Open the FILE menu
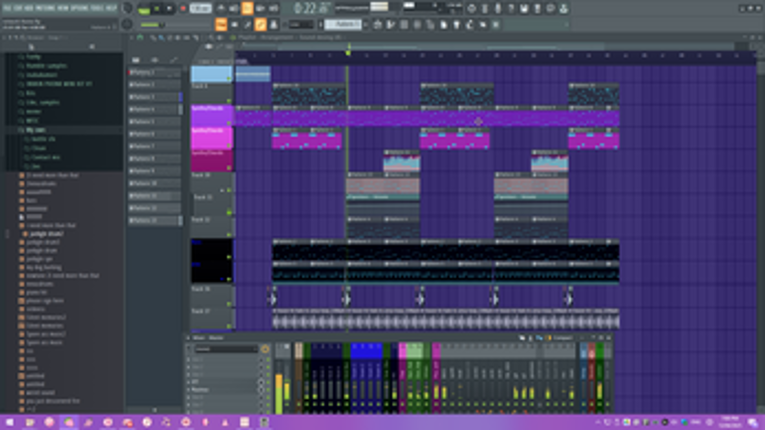The height and width of the screenshot is (430, 765). pos(7,8)
